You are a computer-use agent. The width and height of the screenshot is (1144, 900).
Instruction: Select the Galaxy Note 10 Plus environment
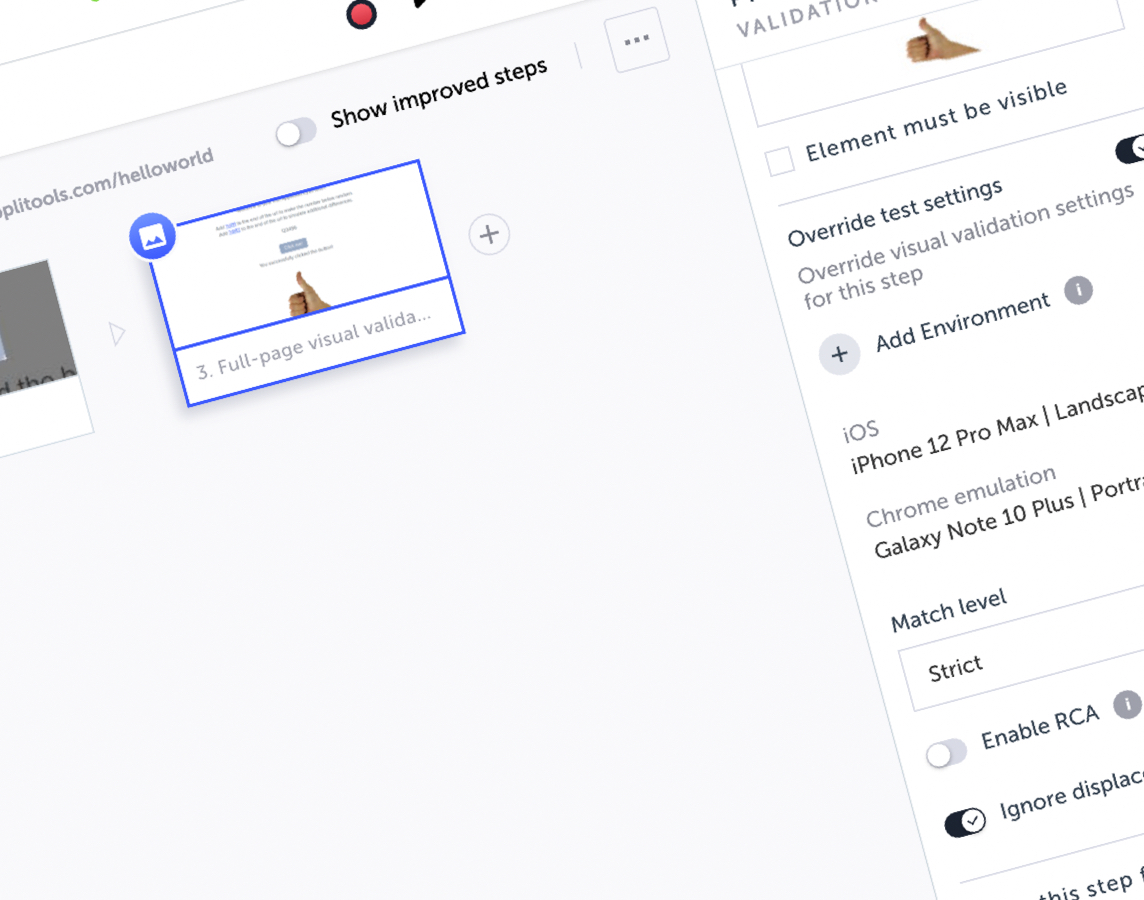(x=1010, y=516)
